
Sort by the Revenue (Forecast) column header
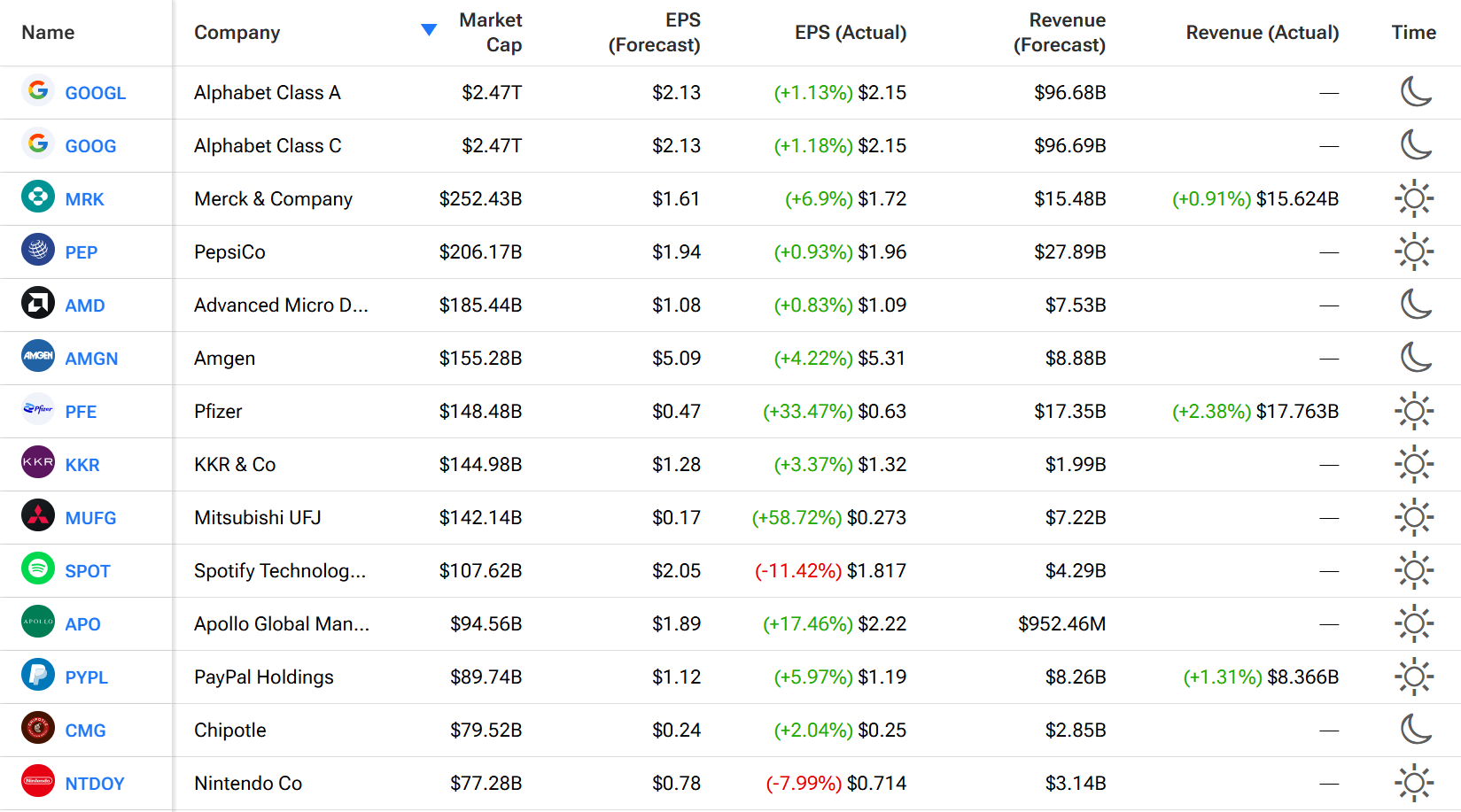pos(1060,33)
